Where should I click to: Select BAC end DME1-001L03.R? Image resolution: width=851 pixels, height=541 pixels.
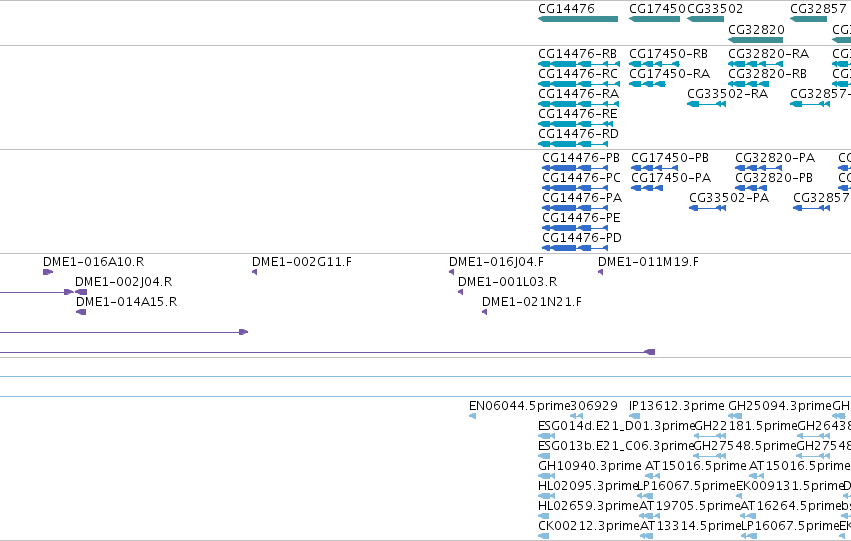(507, 282)
